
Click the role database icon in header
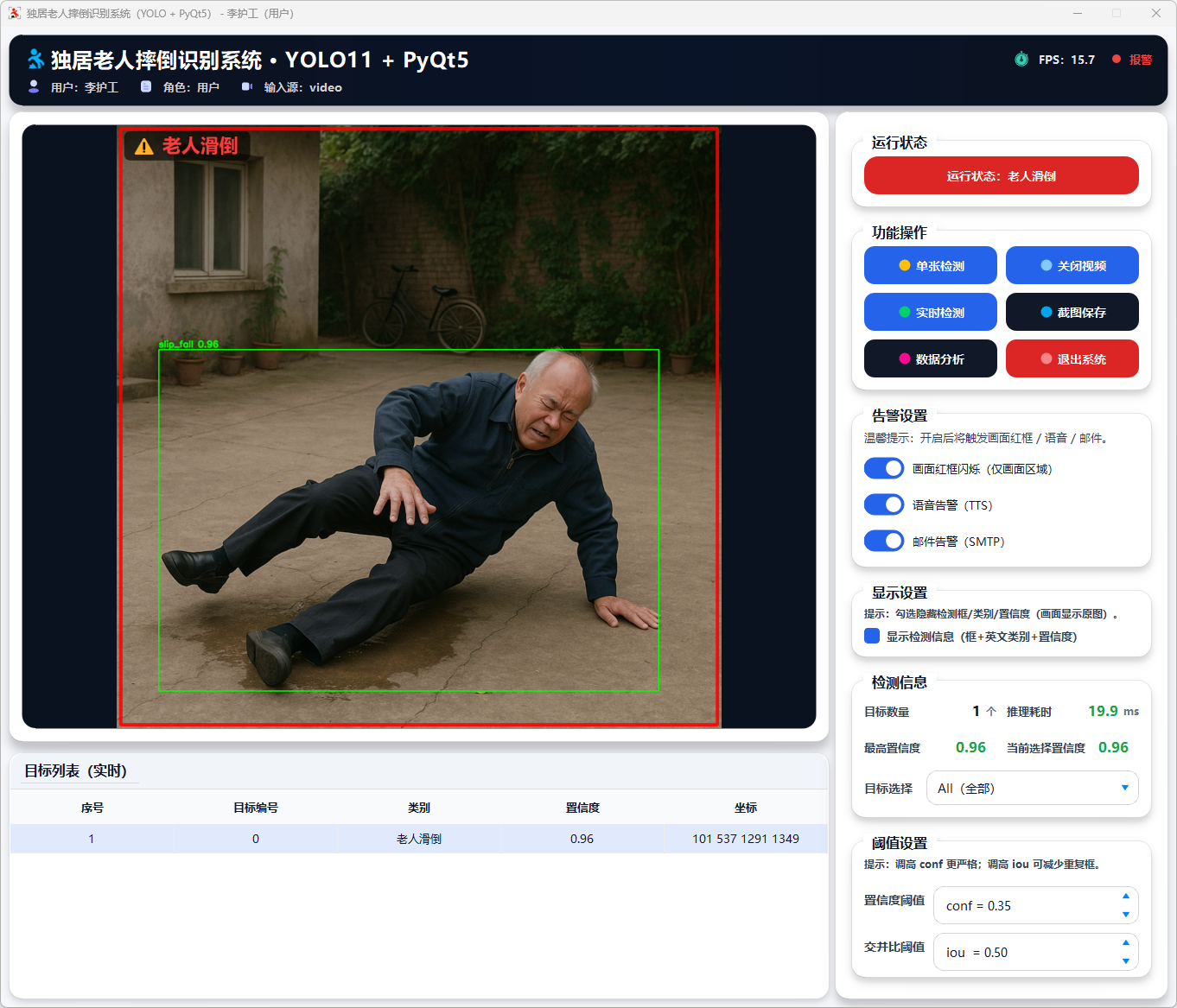146,86
